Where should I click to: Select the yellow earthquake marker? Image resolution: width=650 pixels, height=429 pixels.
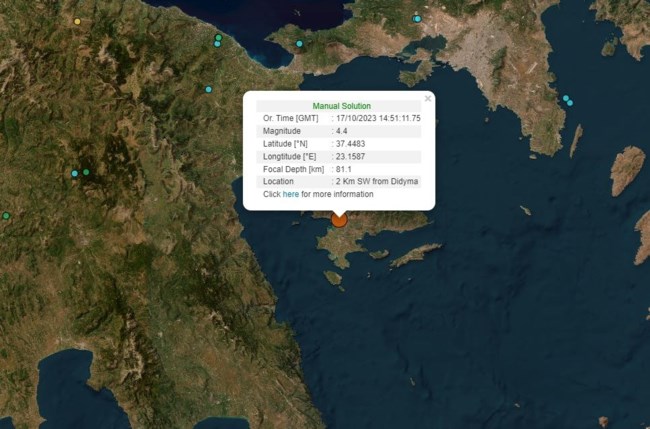pyautogui.click(x=77, y=22)
